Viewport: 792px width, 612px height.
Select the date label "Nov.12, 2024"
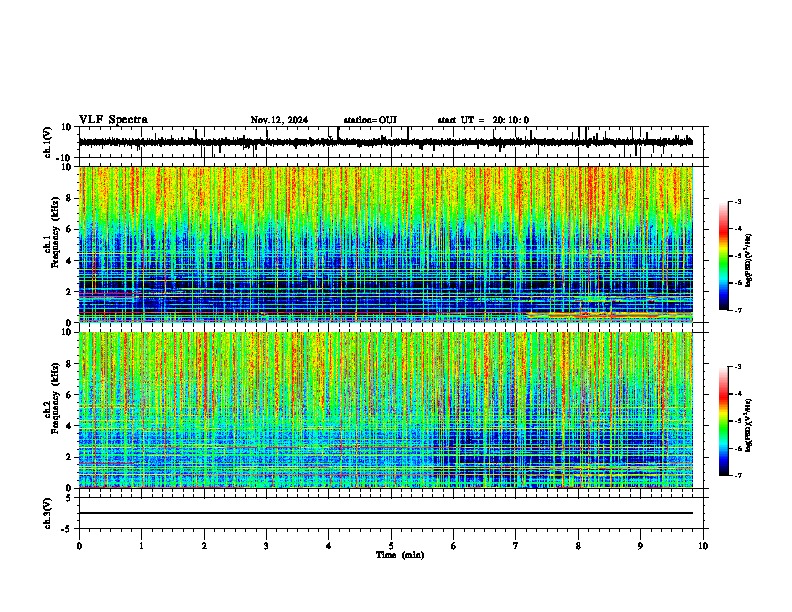coord(279,120)
